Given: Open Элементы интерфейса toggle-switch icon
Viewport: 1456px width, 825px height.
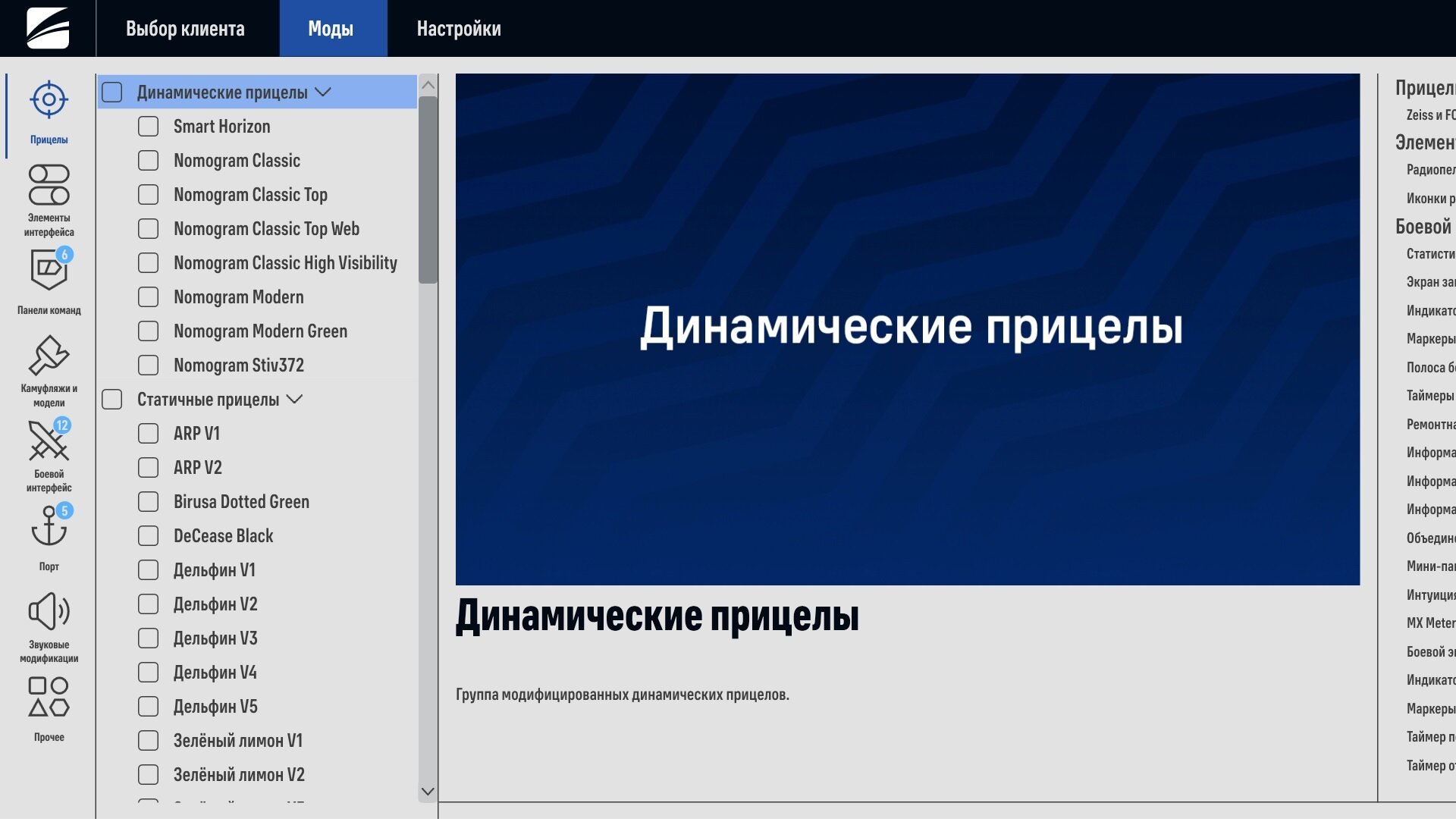Looking at the screenshot, I should [x=49, y=186].
